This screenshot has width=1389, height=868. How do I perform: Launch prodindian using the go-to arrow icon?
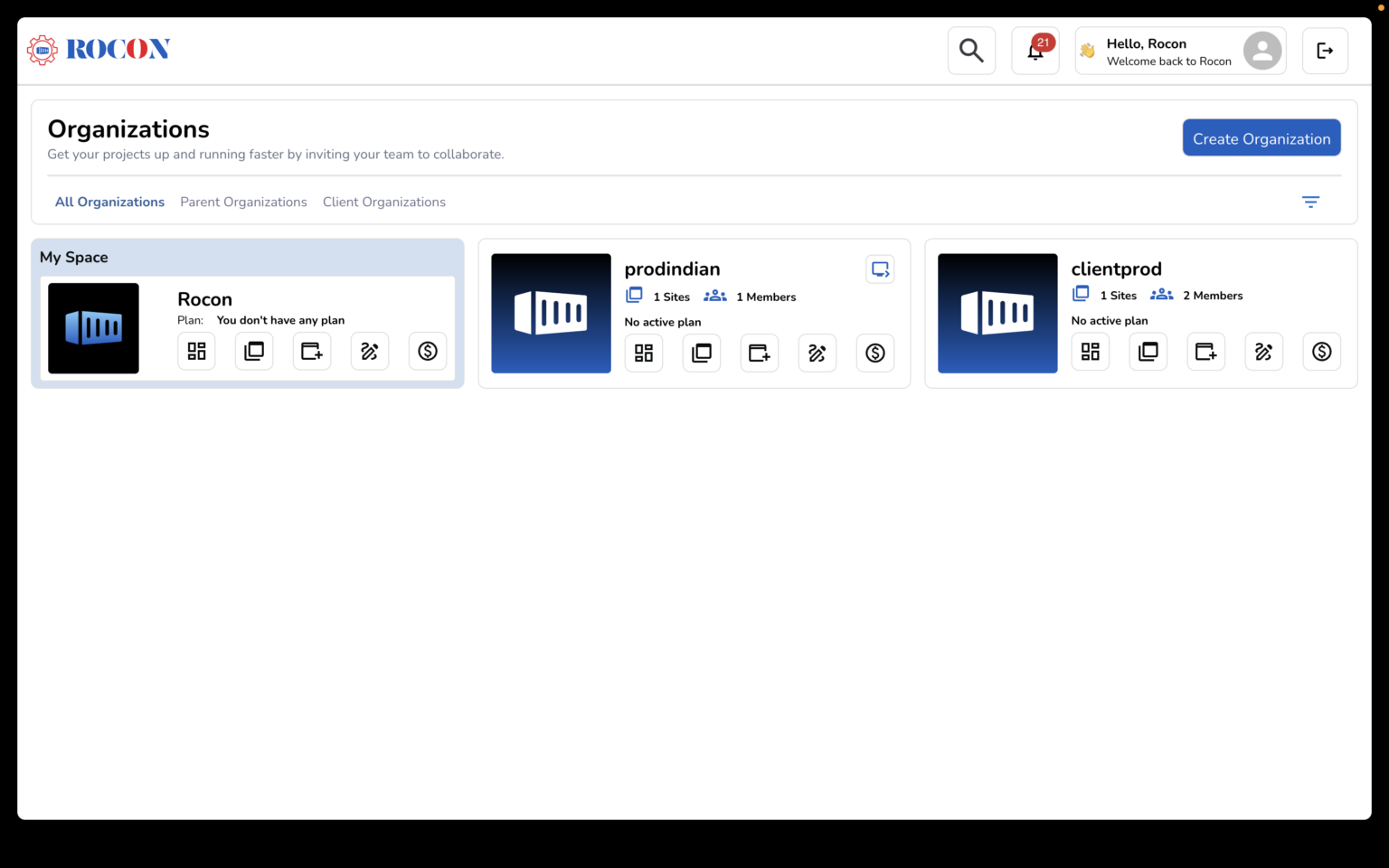[x=879, y=269]
